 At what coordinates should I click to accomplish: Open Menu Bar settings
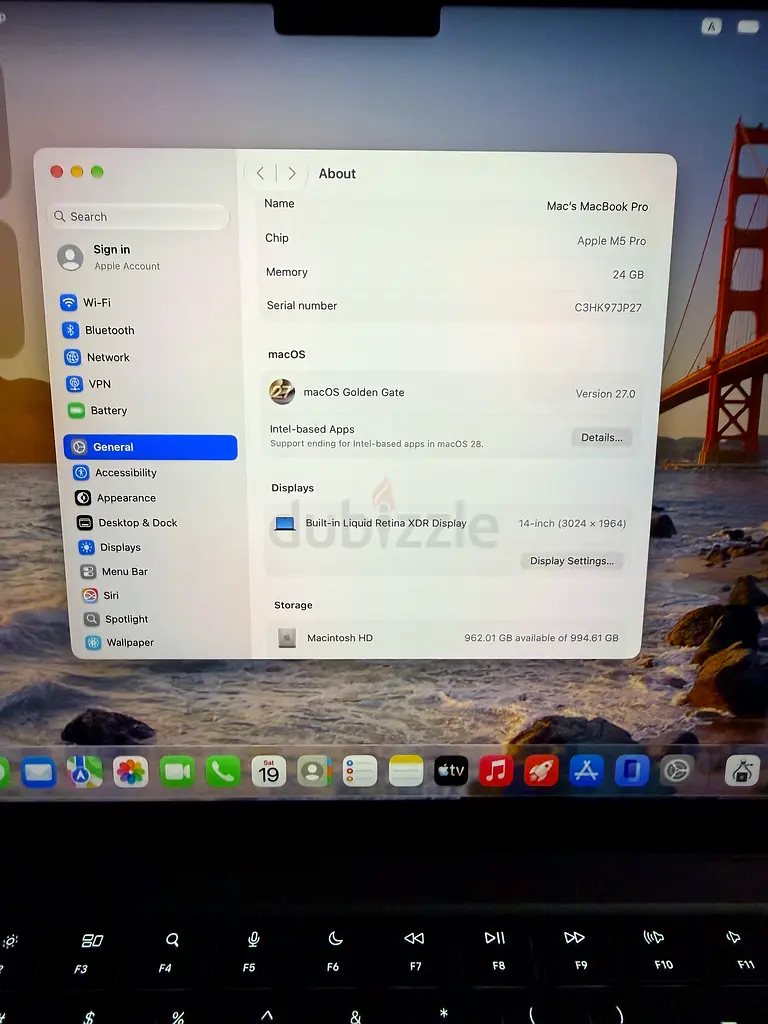(114, 571)
